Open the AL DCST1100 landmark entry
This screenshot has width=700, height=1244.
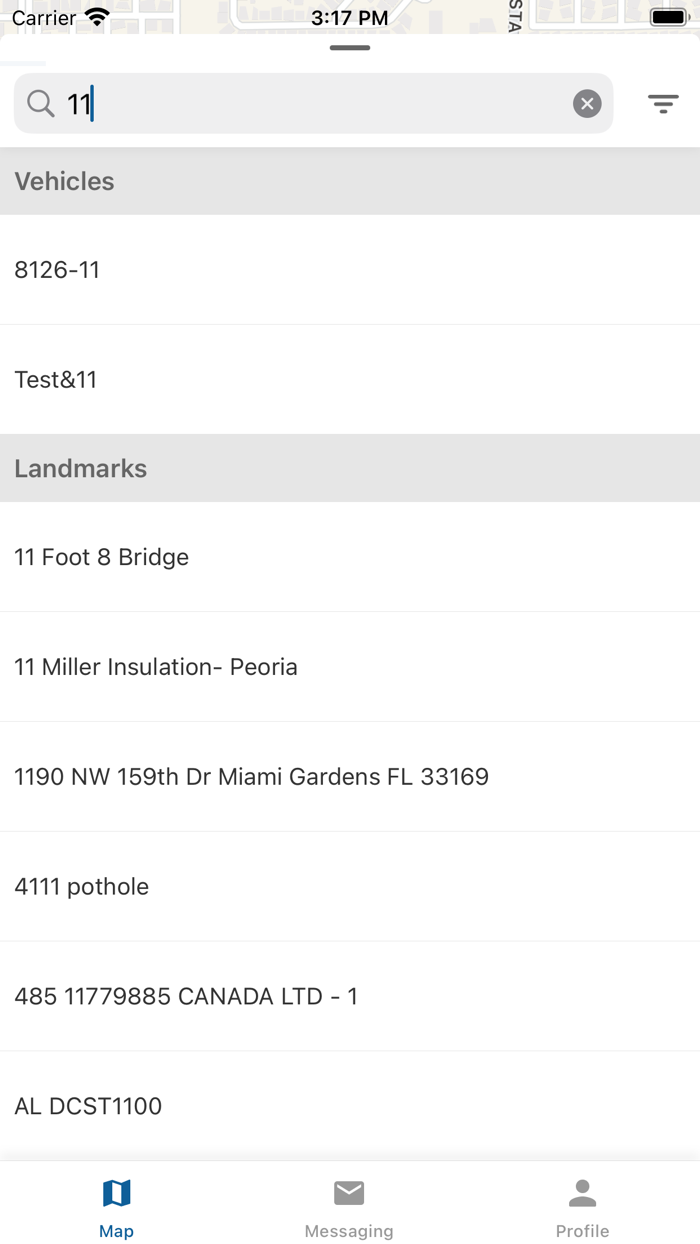tap(350, 1106)
